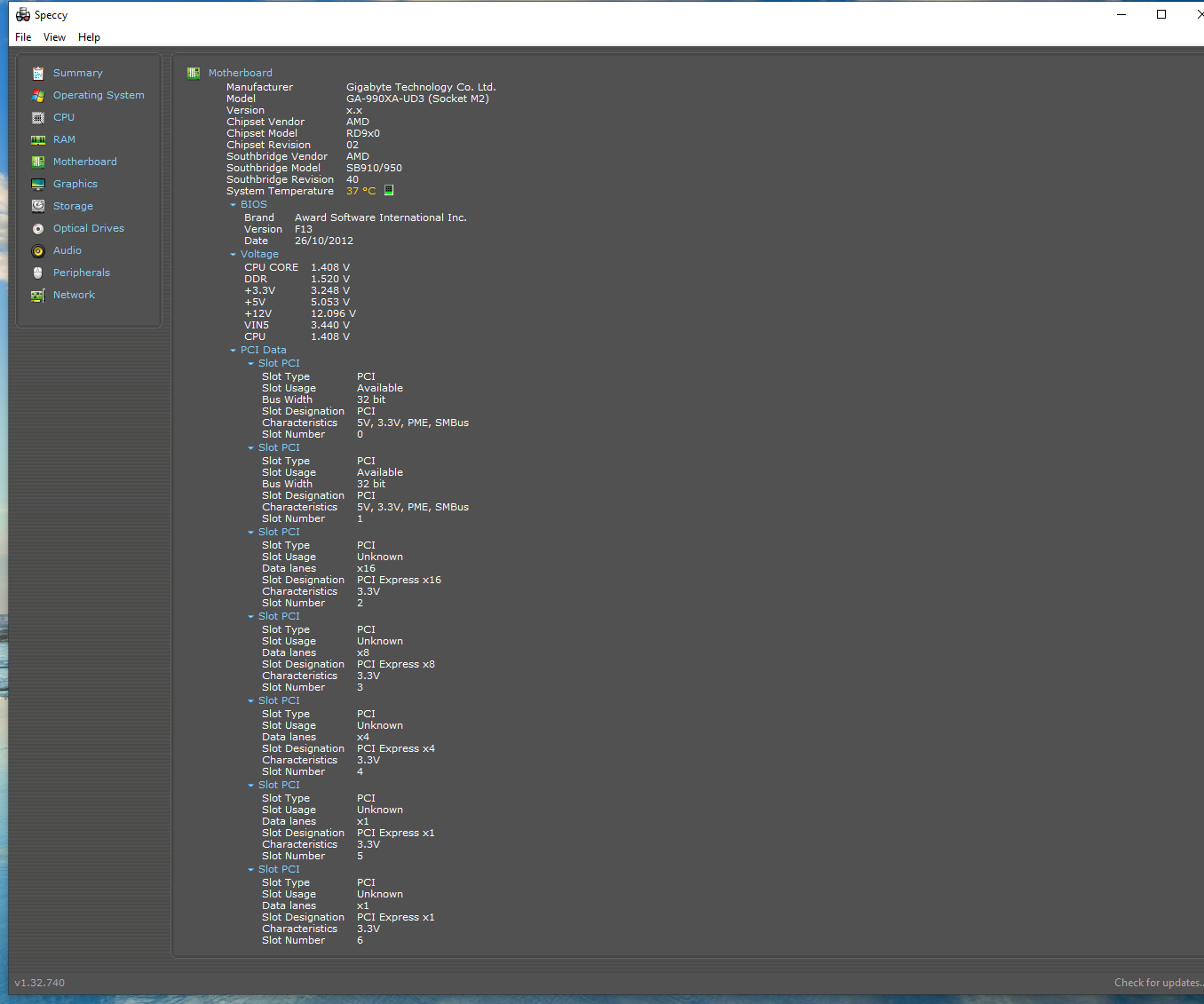The image size is (1204, 1004).
Task: Click the Check for updates link
Action: [1157, 983]
